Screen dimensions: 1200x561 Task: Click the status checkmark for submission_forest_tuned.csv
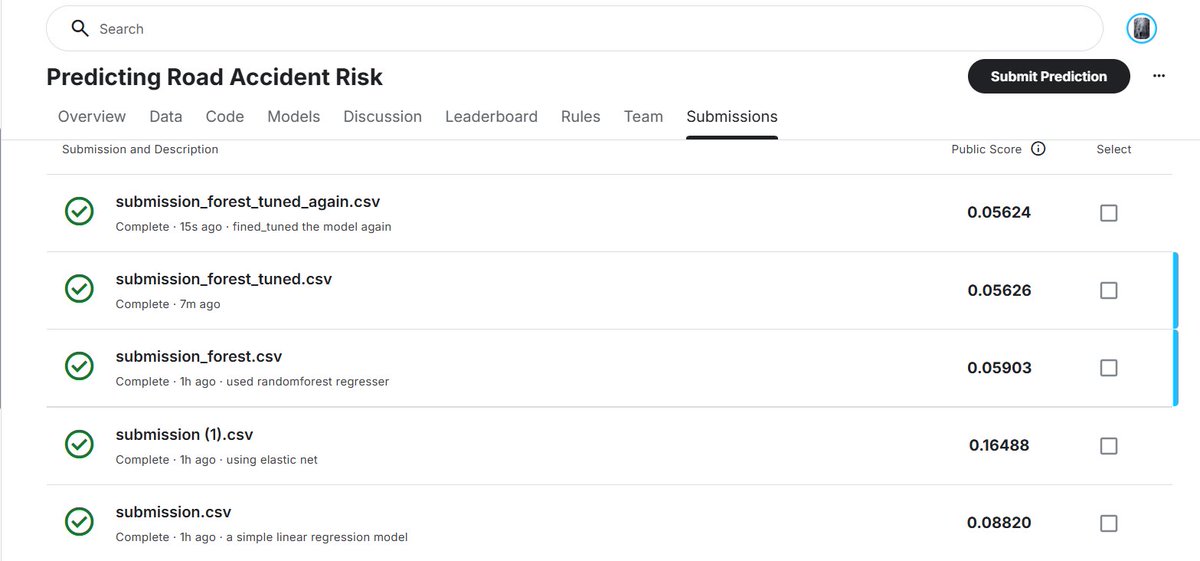click(79, 289)
